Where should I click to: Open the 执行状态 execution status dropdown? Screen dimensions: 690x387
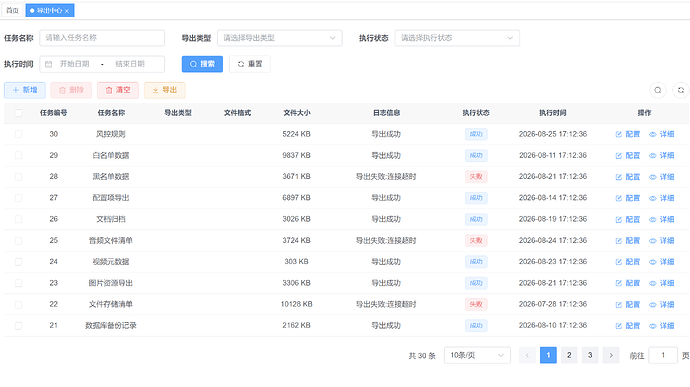click(457, 38)
